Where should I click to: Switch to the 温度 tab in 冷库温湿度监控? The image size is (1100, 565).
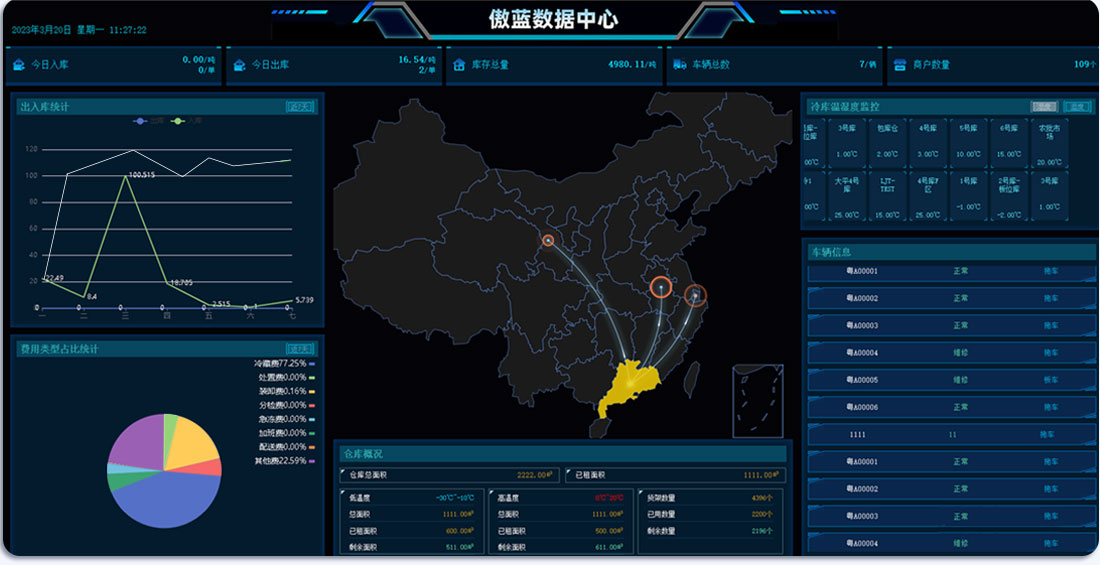coord(1076,106)
